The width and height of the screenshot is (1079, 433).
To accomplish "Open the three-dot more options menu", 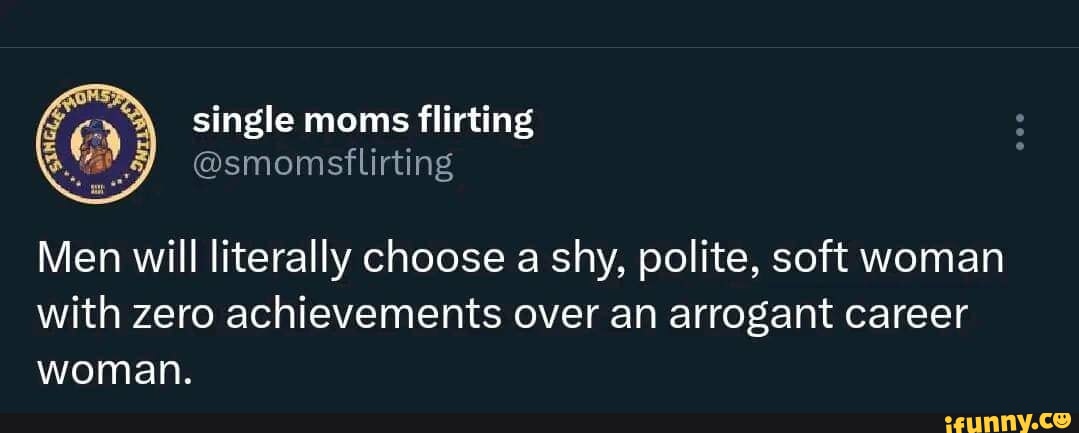I will [x=1019, y=132].
